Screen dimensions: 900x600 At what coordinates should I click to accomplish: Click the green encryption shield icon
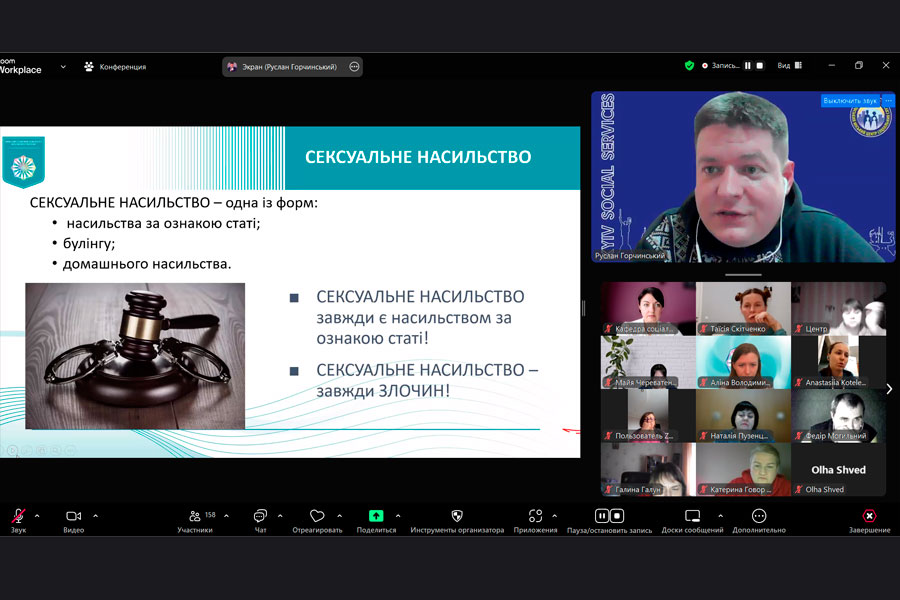click(x=689, y=65)
